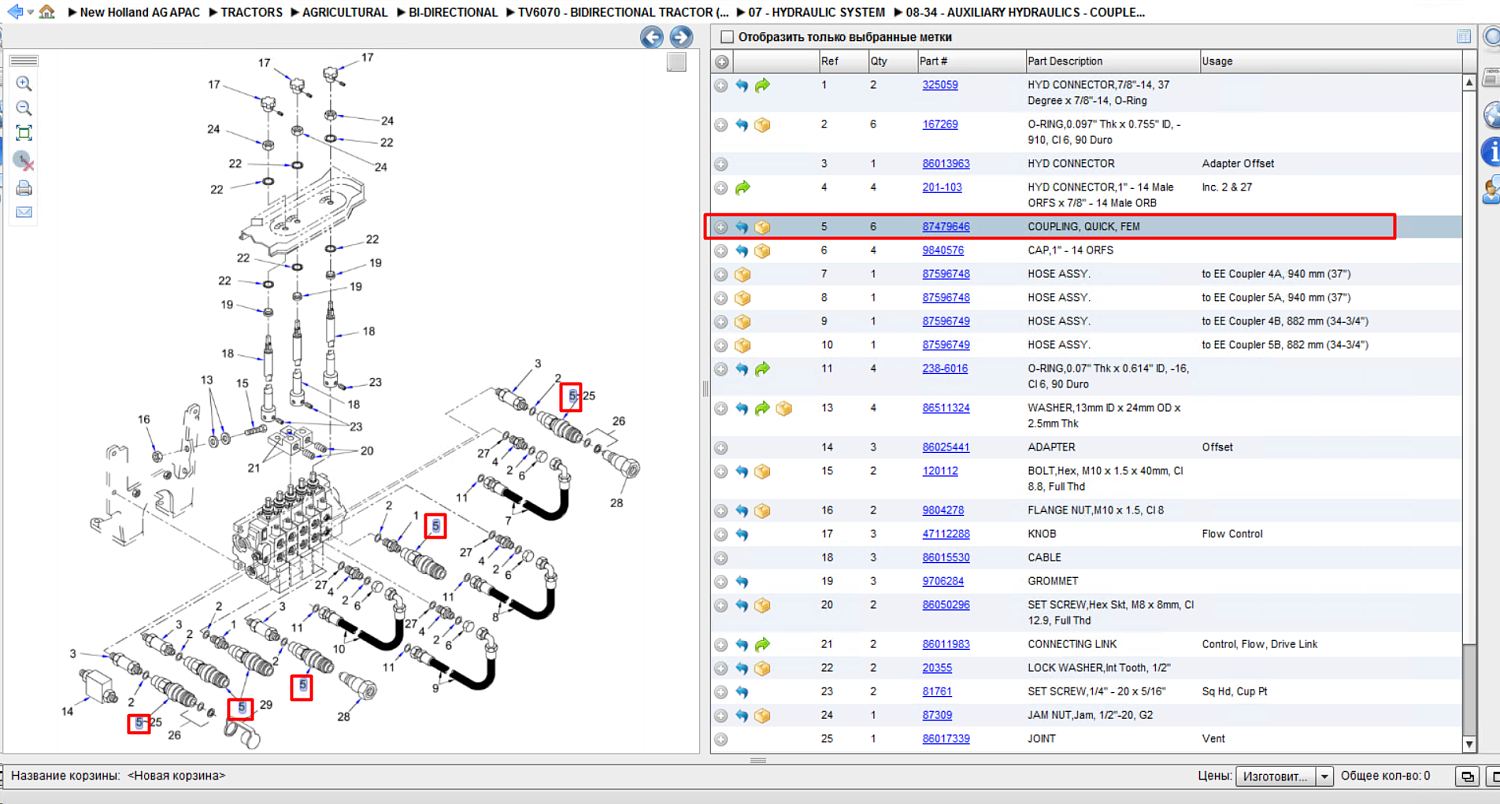Click the prices combo box field
1500x804 pixels.
[1285, 776]
